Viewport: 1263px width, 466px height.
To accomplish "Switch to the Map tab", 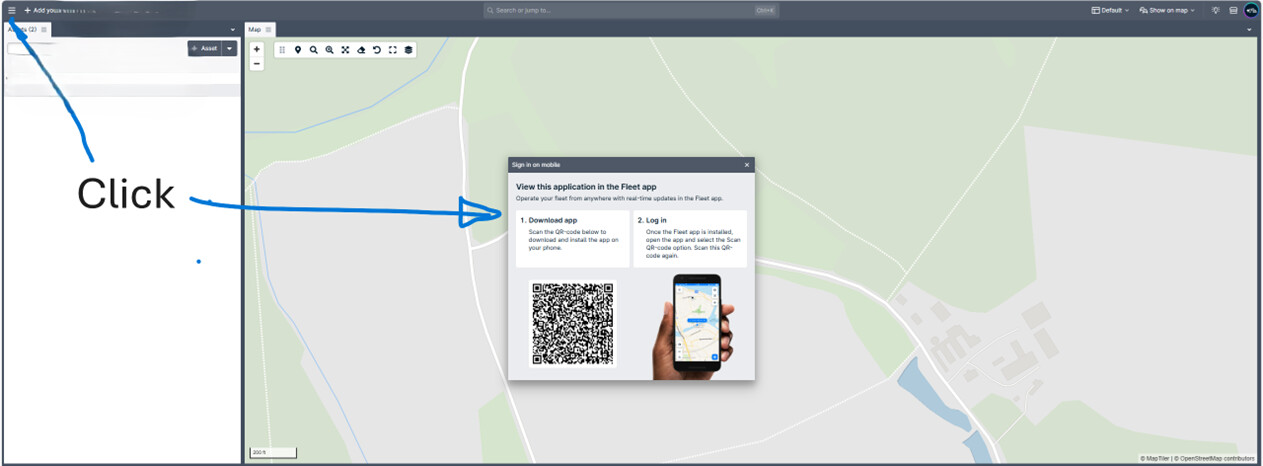I will (254, 30).
